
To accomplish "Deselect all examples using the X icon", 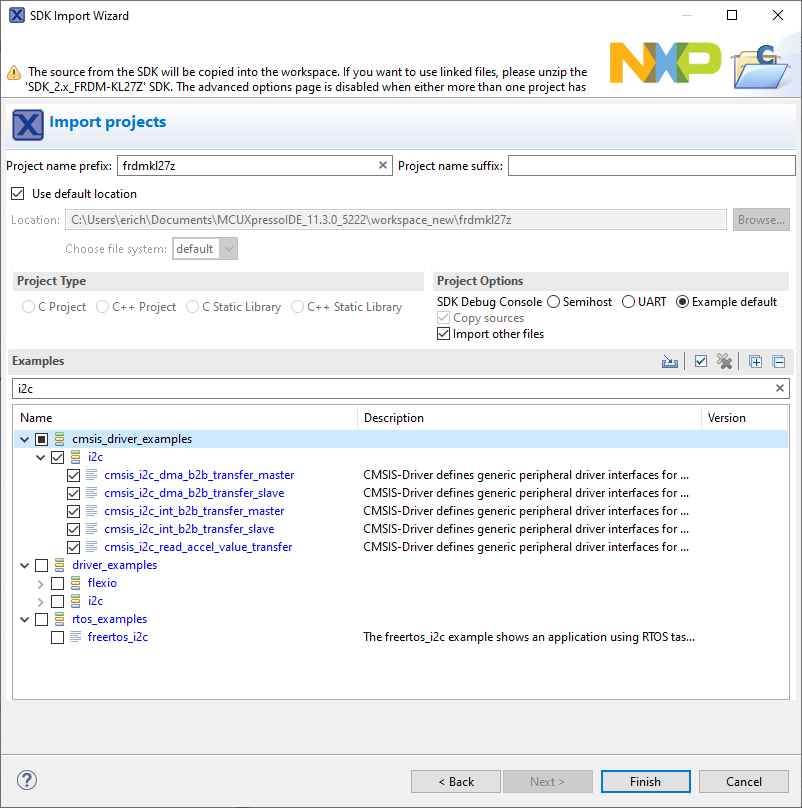I will click(x=724, y=361).
